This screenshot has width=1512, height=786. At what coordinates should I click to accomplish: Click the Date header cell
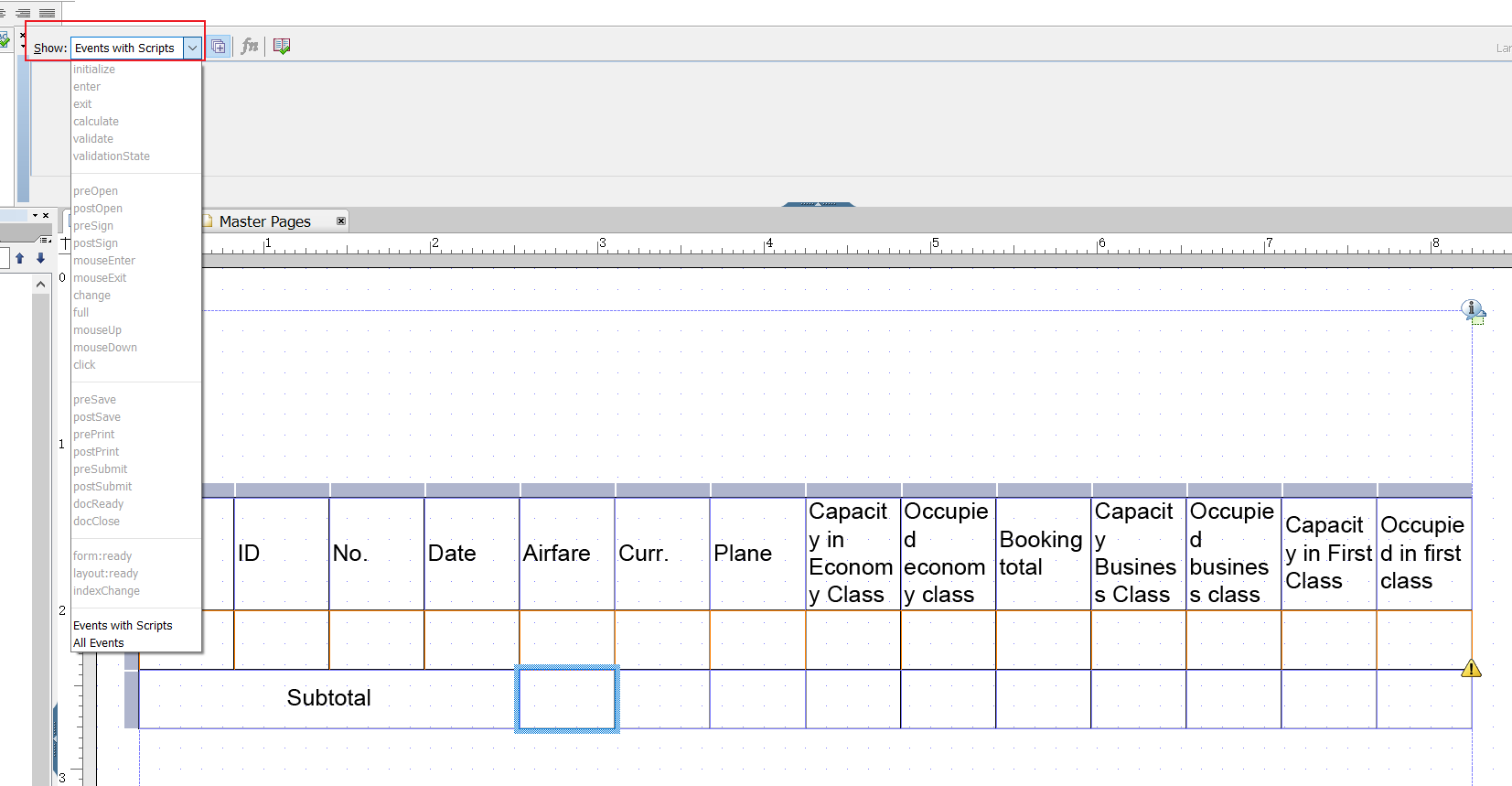472,554
